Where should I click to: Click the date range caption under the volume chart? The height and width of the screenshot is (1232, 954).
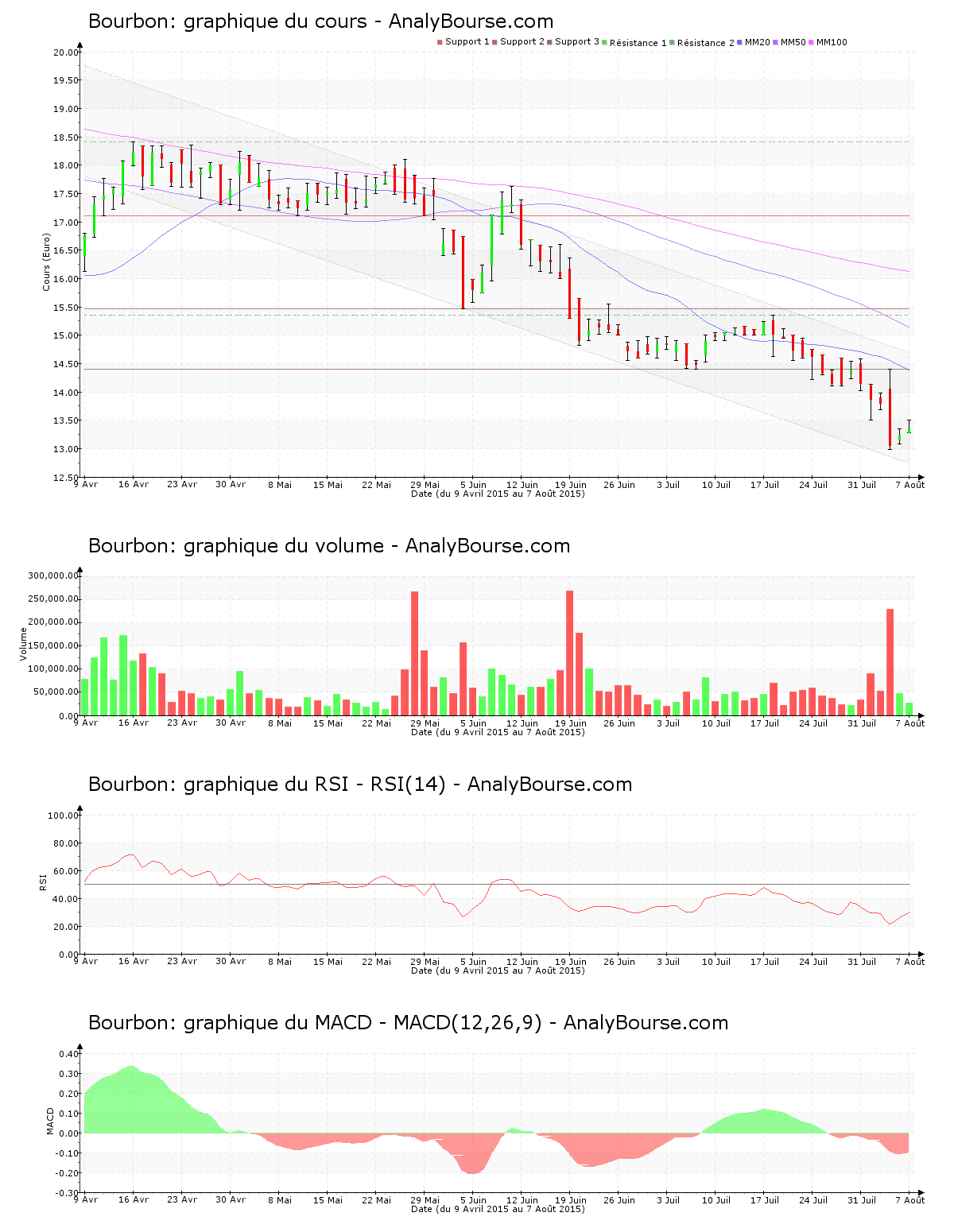(498, 732)
